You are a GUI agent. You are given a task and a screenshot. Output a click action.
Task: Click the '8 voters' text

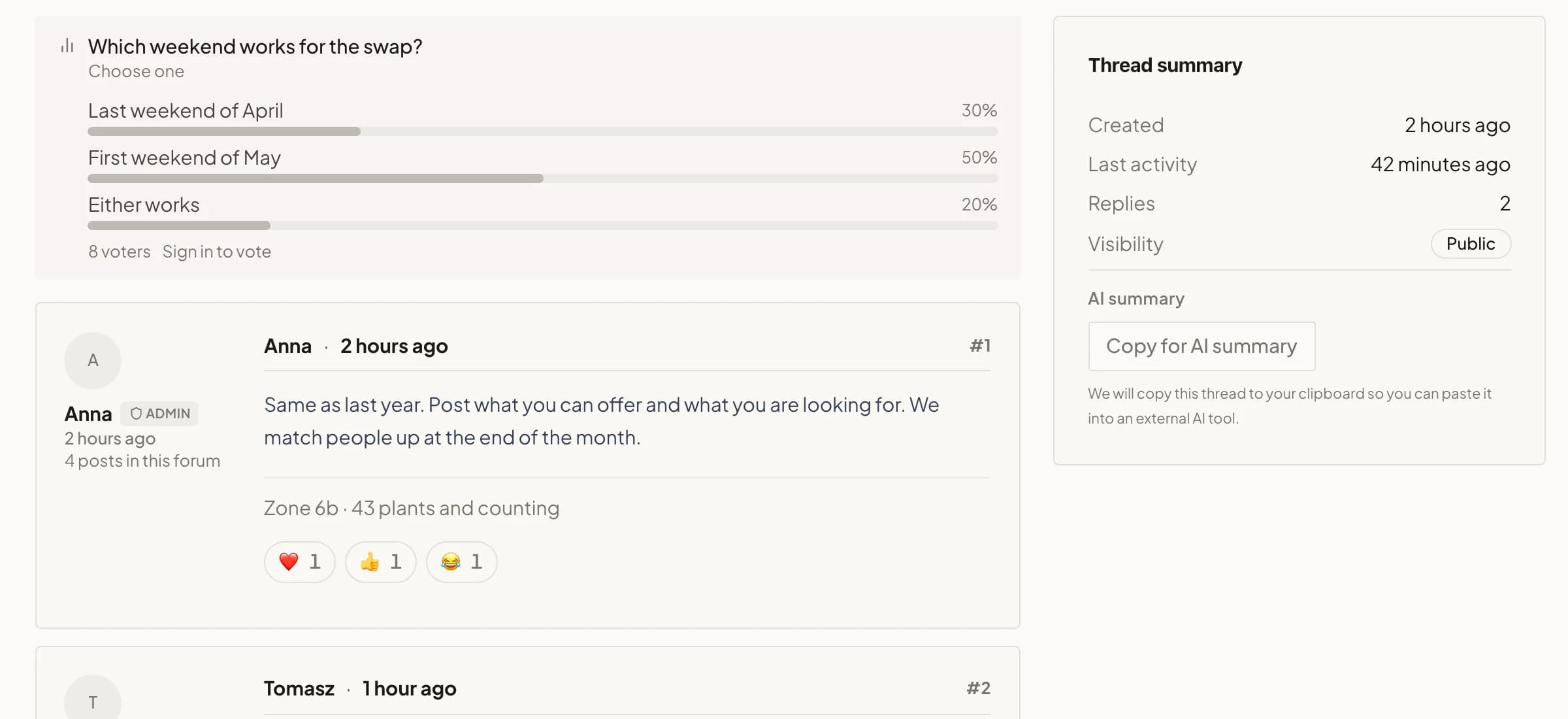pyautogui.click(x=120, y=252)
